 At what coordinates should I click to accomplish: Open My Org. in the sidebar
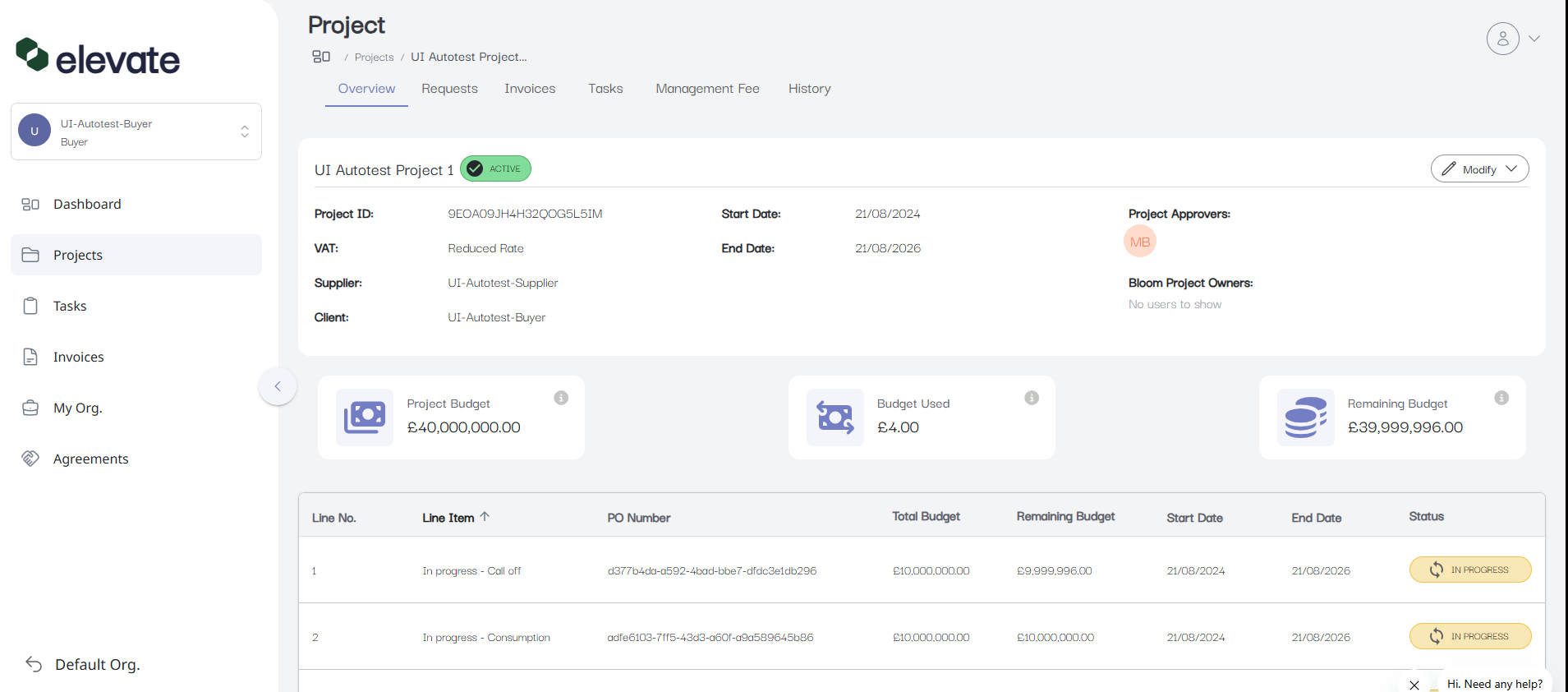(136, 408)
